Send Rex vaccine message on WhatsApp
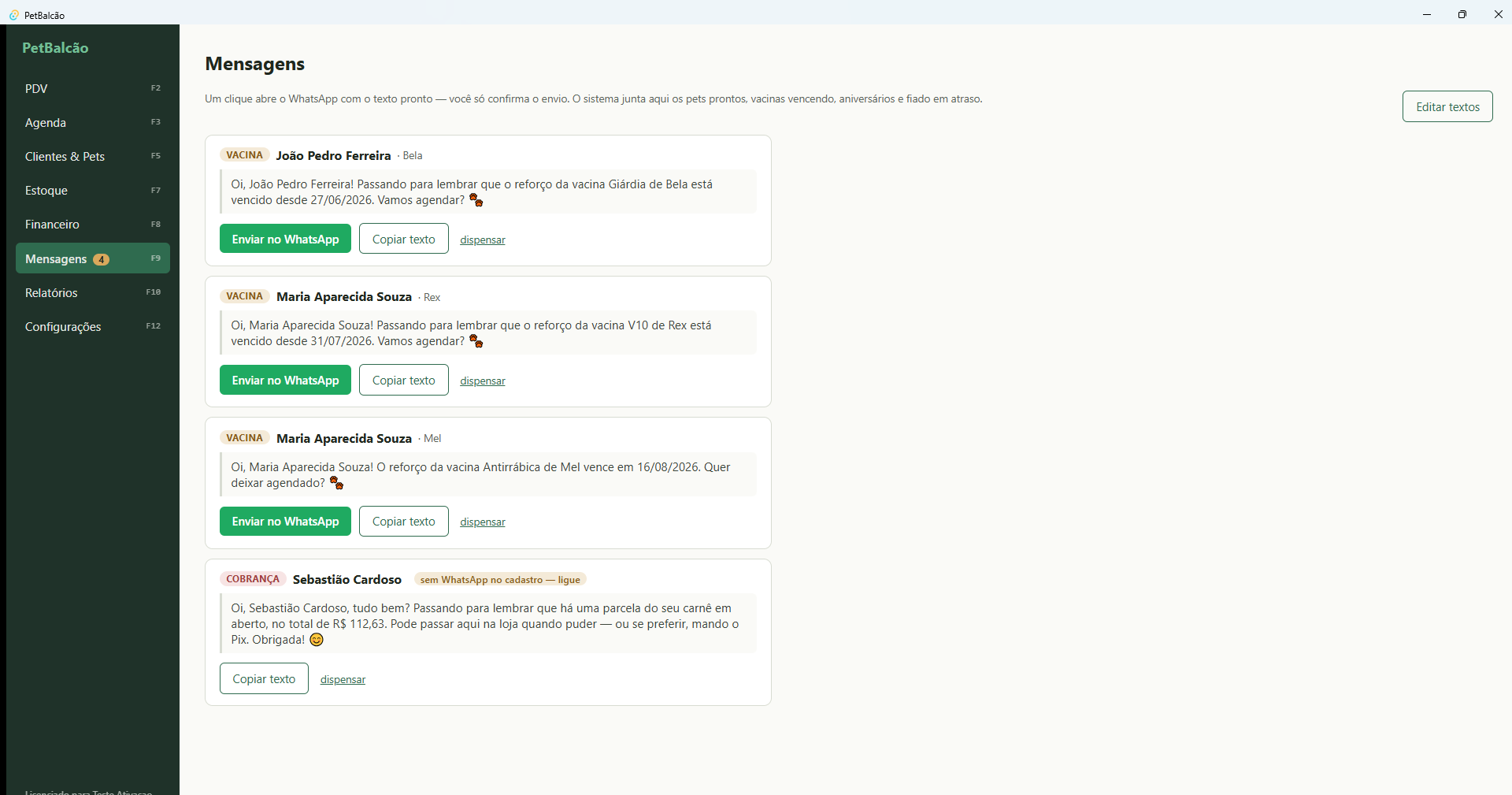Image resolution: width=1512 pixels, height=795 pixels. pos(285,380)
